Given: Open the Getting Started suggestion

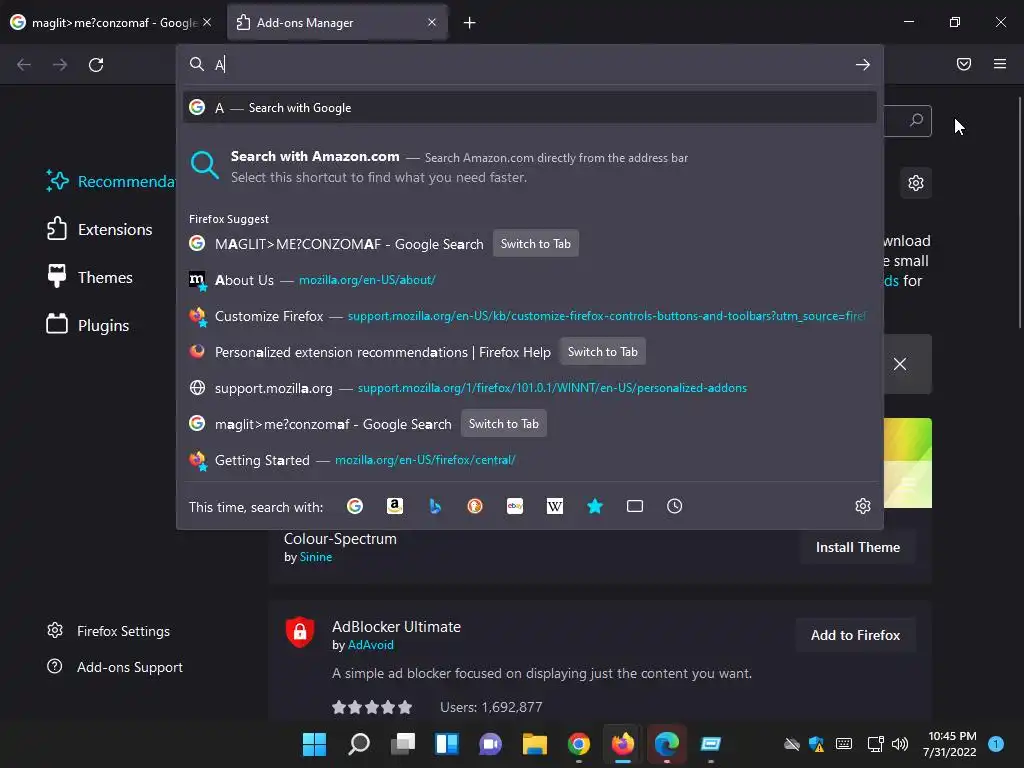Looking at the screenshot, I should pyautogui.click(x=530, y=460).
